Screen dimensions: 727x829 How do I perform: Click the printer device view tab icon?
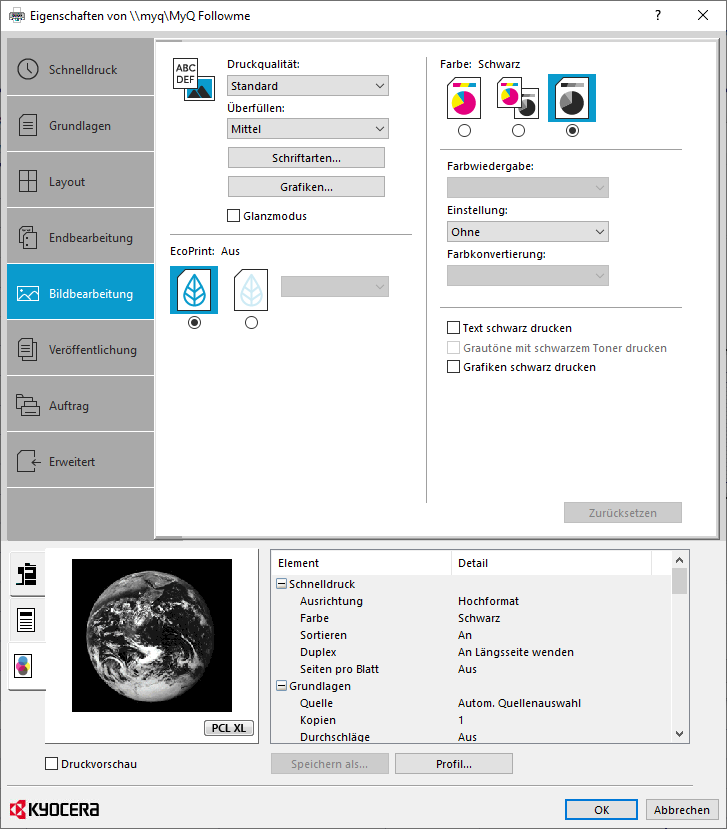pos(27,574)
